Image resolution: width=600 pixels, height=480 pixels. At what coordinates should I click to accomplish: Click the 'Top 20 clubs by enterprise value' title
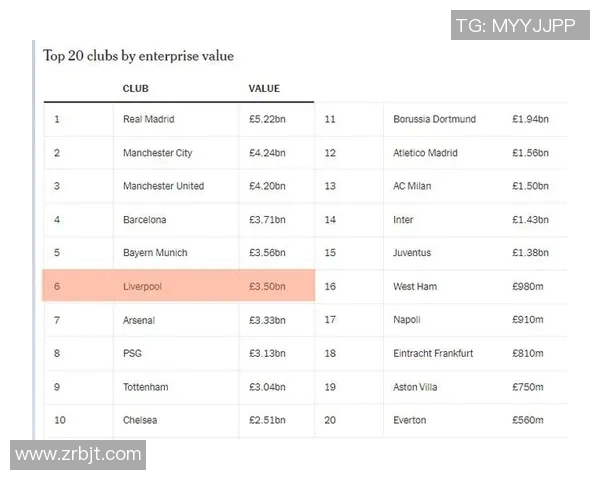pos(138,56)
